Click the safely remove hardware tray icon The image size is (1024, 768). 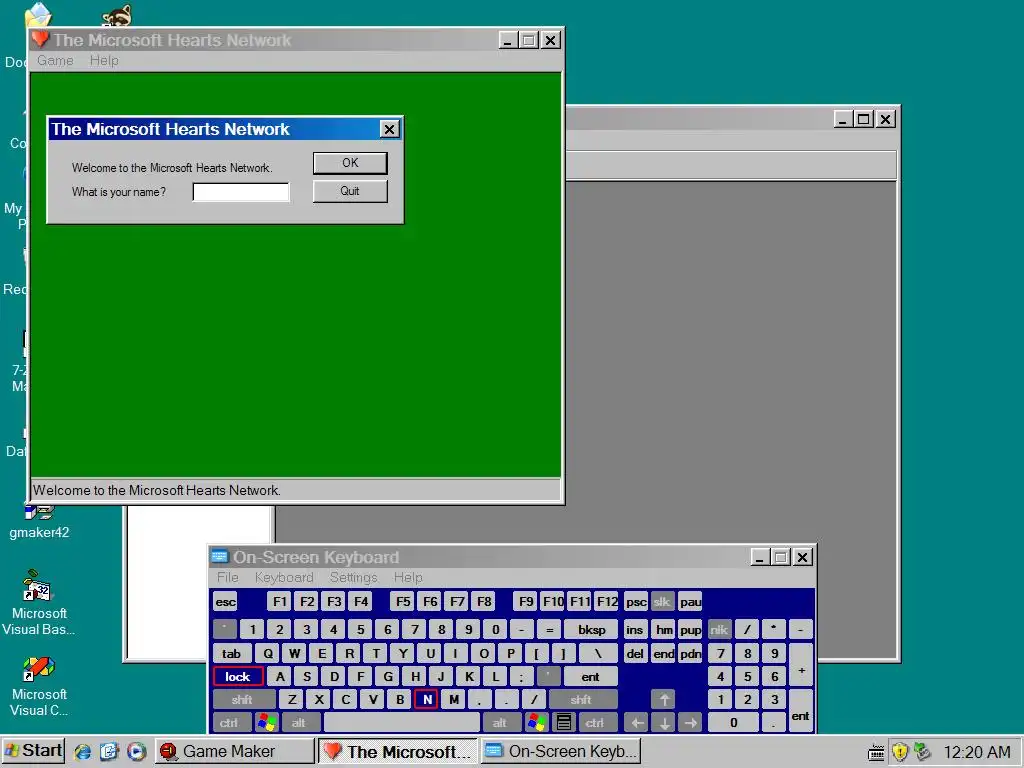coord(922,752)
